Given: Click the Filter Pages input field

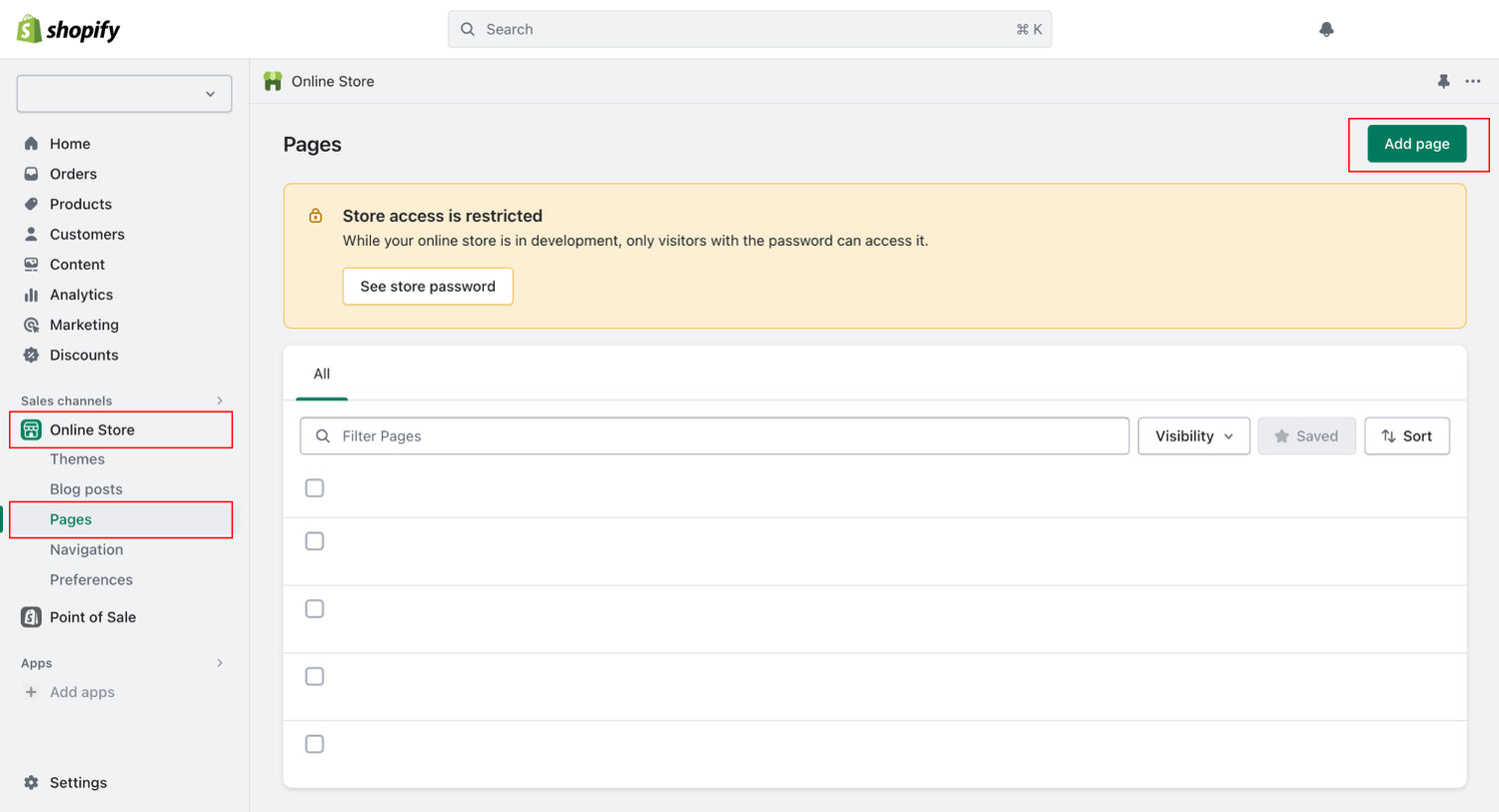Looking at the screenshot, I should click(x=715, y=436).
